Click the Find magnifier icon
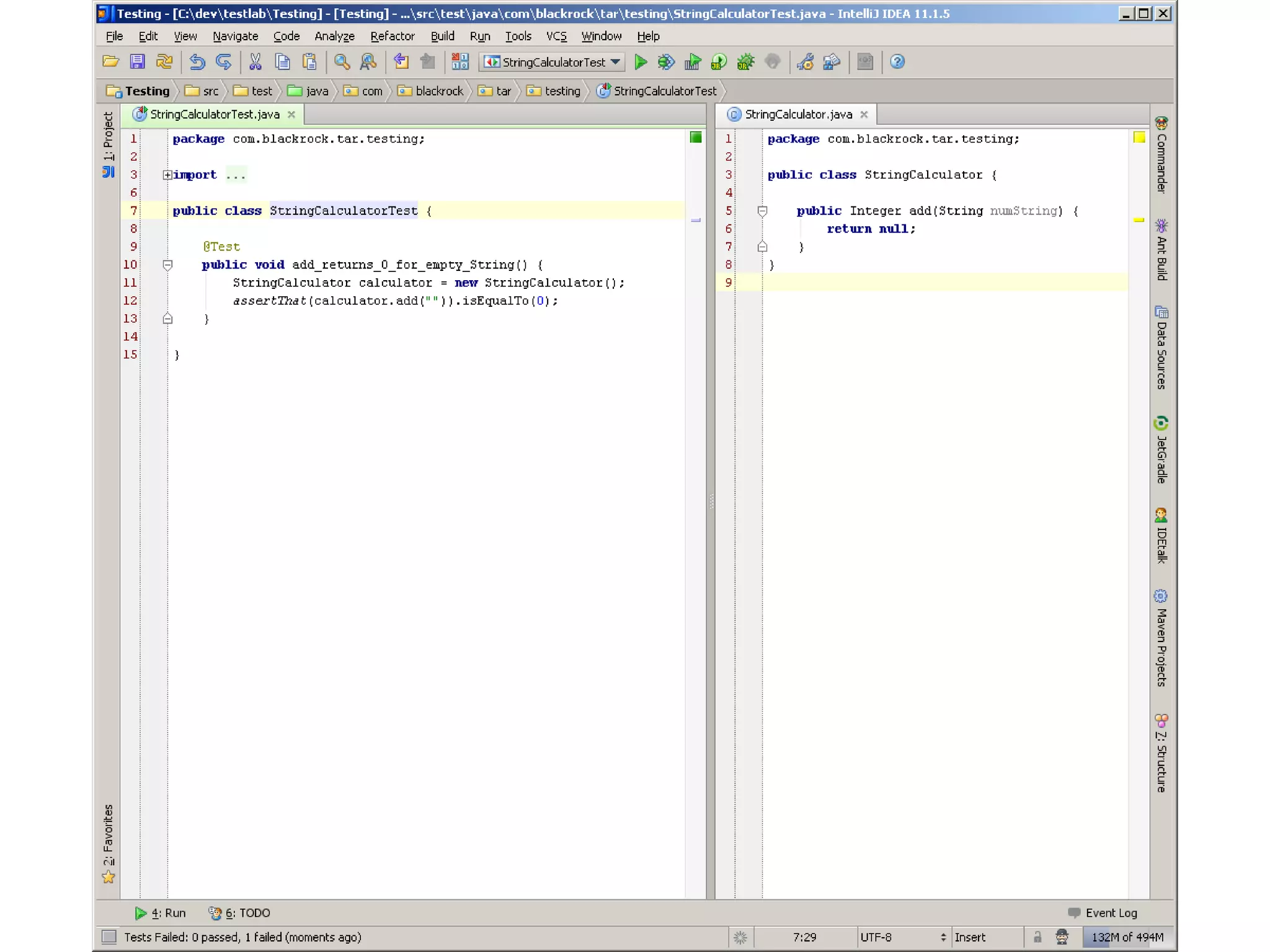The image size is (1270, 952). 342,62
